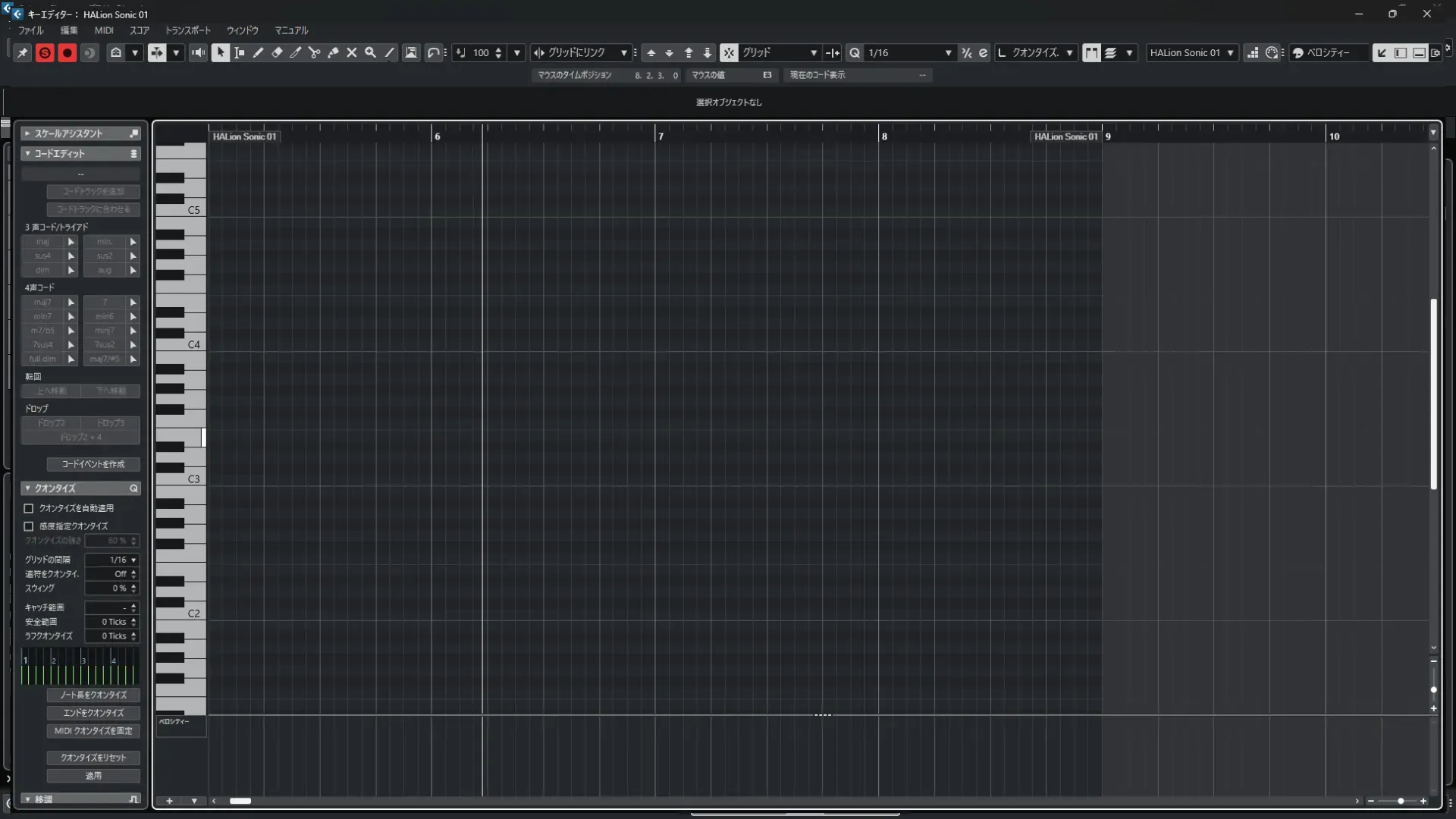The image size is (1456, 819).
Task: Enable the auto-apply quantize checkbox (クオンタイズを自動適用)
Action: click(29, 508)
